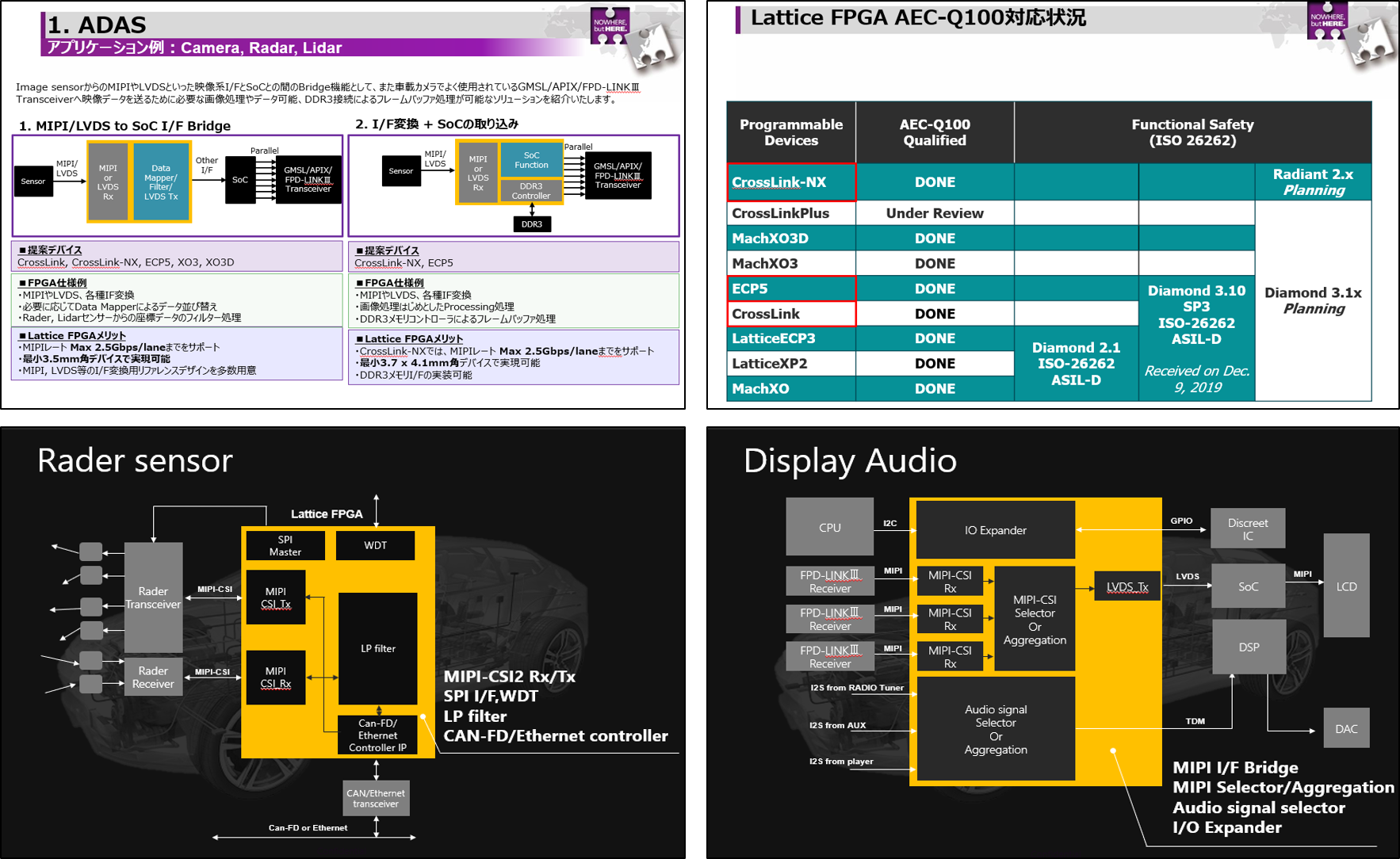Select the 'Display Audio' slide title
The width and height of the screenshot is (1400, 859).
click(850, 460)
